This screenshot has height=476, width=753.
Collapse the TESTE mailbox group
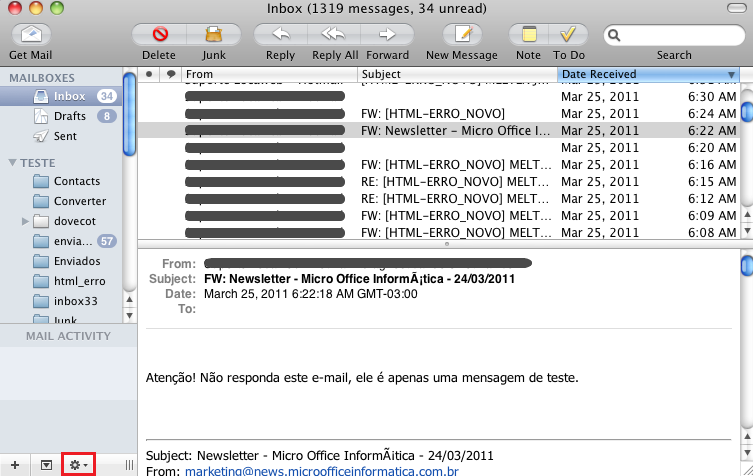point(12,163)
